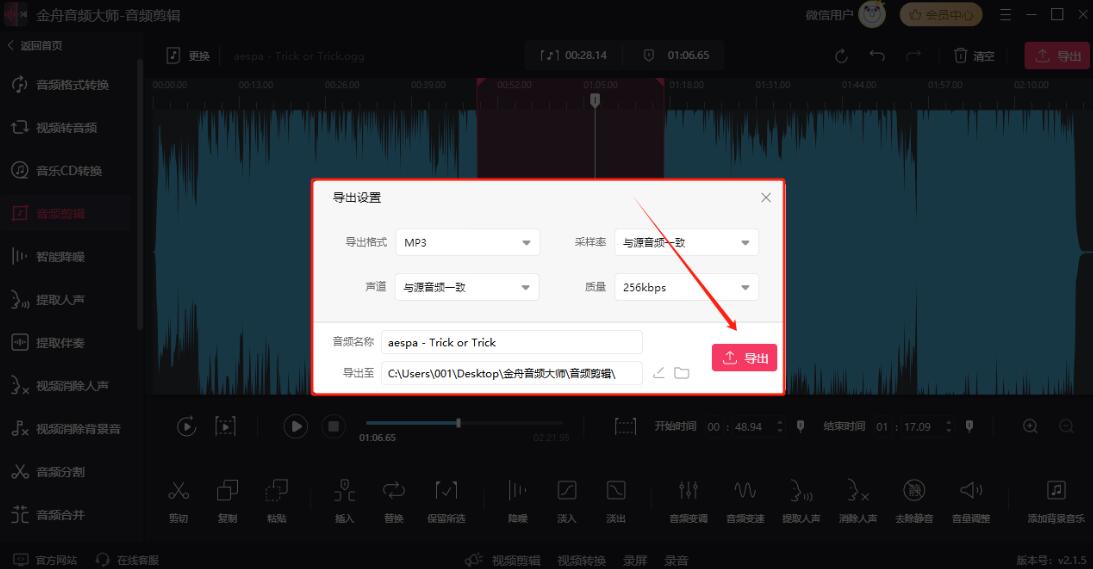Go back via 返回首页

[x=36, y=45]
